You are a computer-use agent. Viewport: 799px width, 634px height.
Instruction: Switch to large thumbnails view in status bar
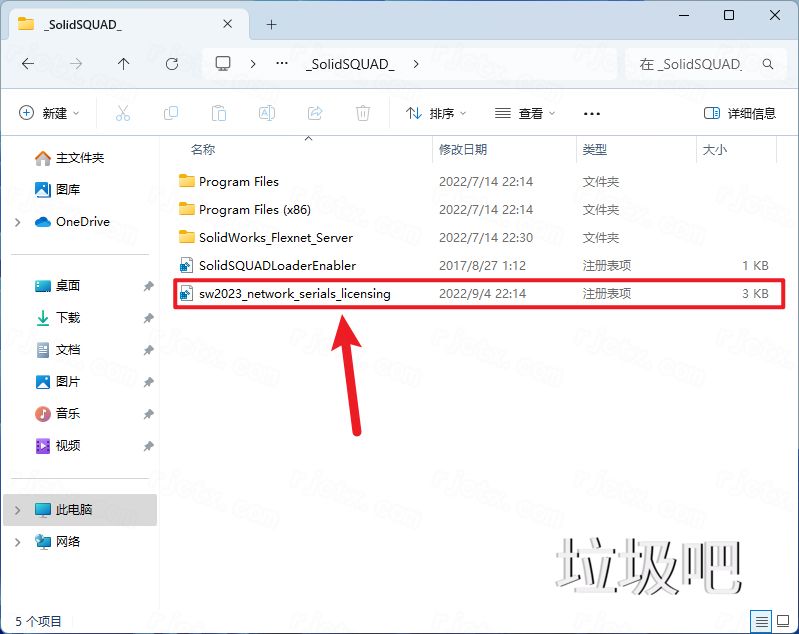pos(783,621)
